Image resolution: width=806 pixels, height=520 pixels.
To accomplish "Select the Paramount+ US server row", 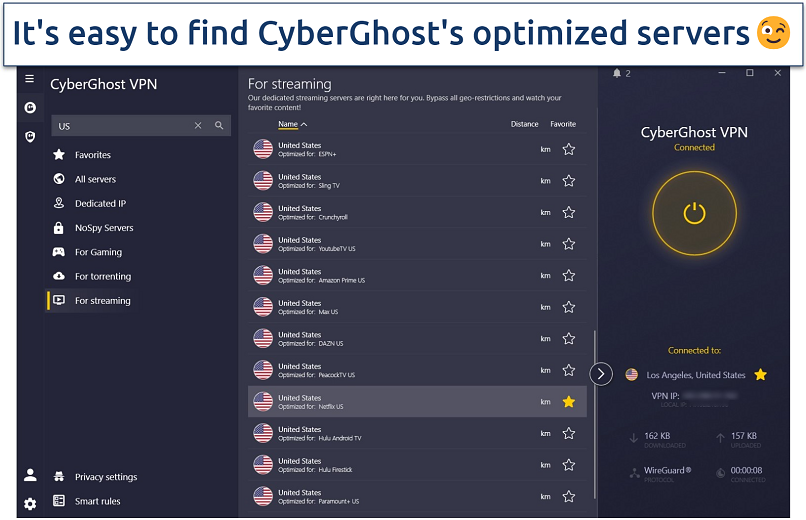I will 417,496.
